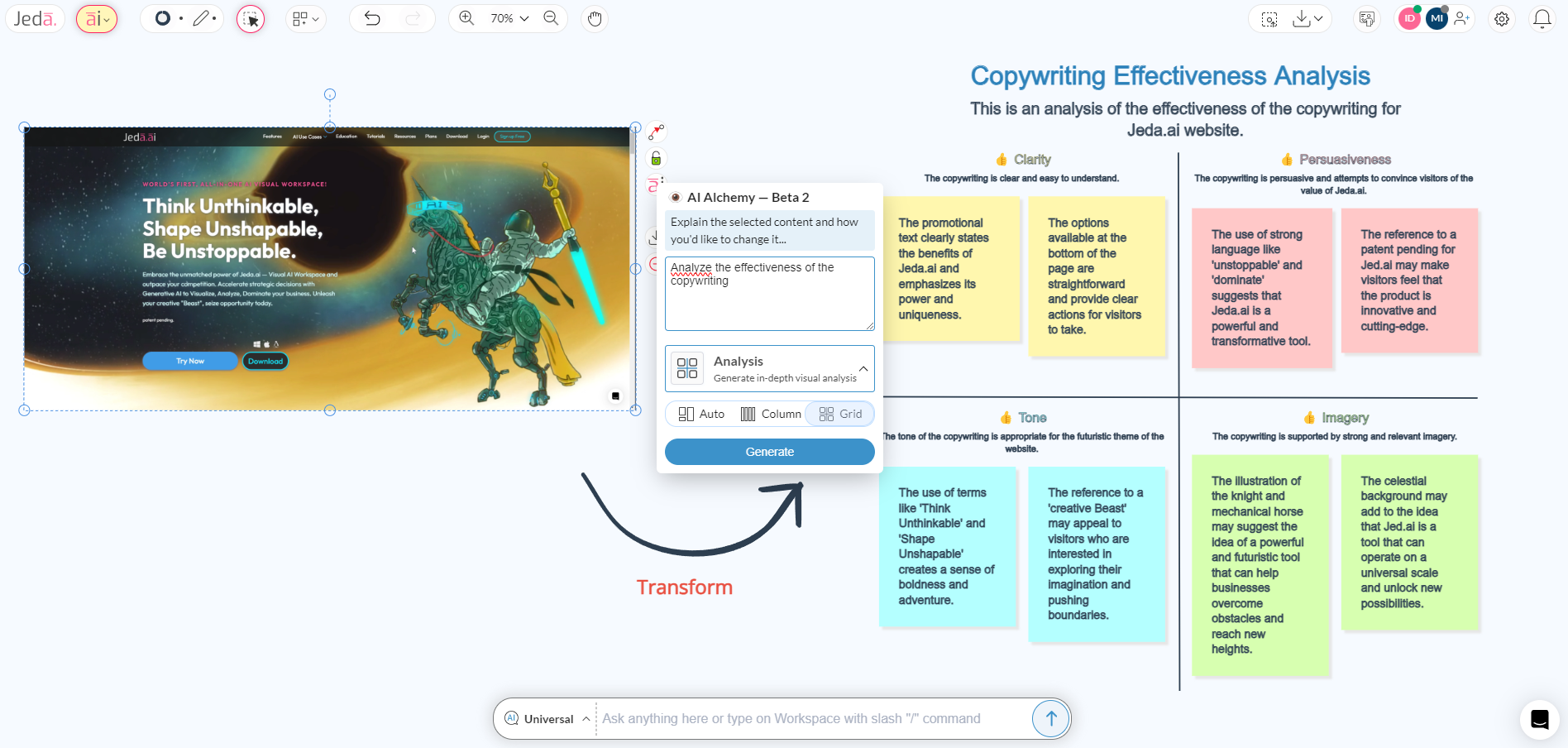The height and width of the screenshot is (748, 1568).
Task: Undo the last action
Action: point(371,17)
